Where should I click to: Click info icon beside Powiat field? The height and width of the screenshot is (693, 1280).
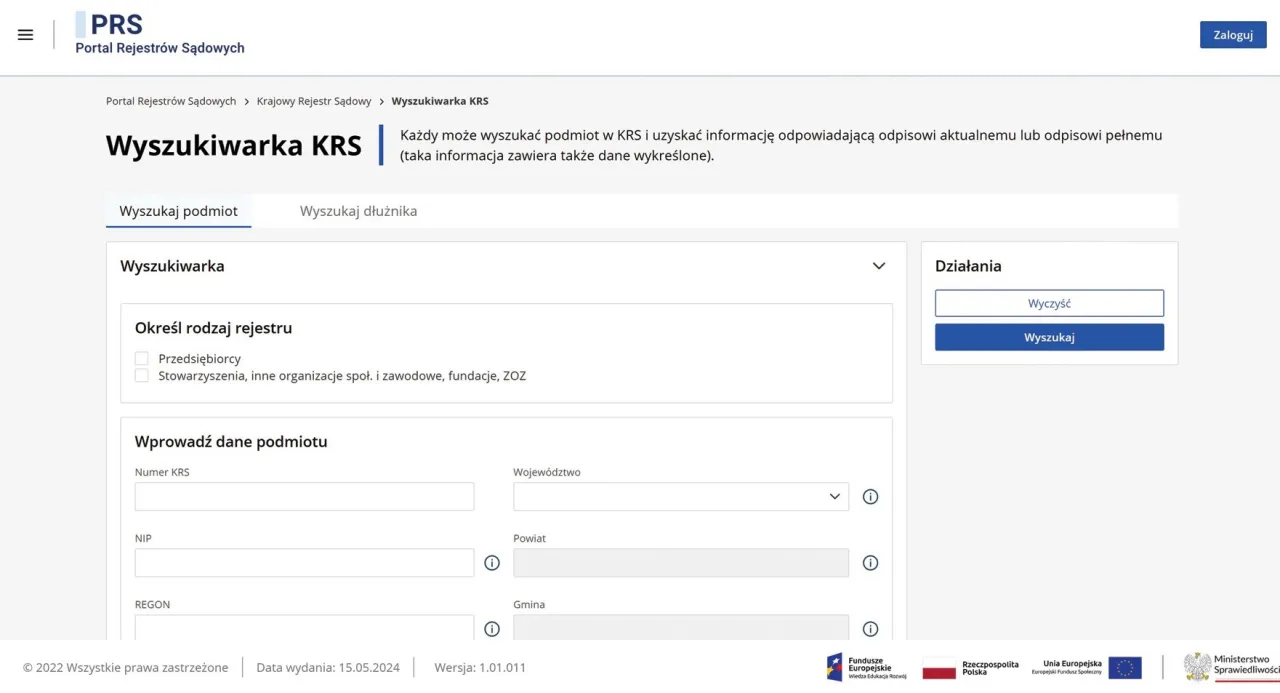(x=870, y=563)
